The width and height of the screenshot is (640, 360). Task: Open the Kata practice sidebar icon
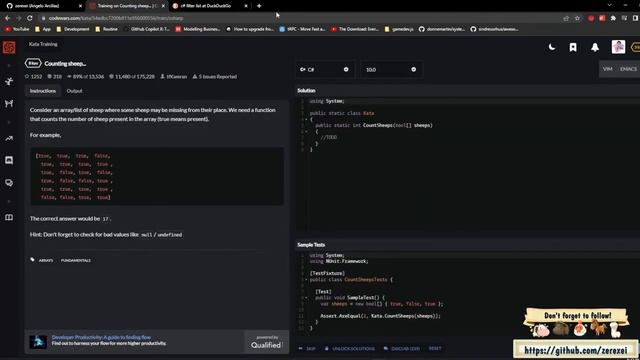coord(9,82)
